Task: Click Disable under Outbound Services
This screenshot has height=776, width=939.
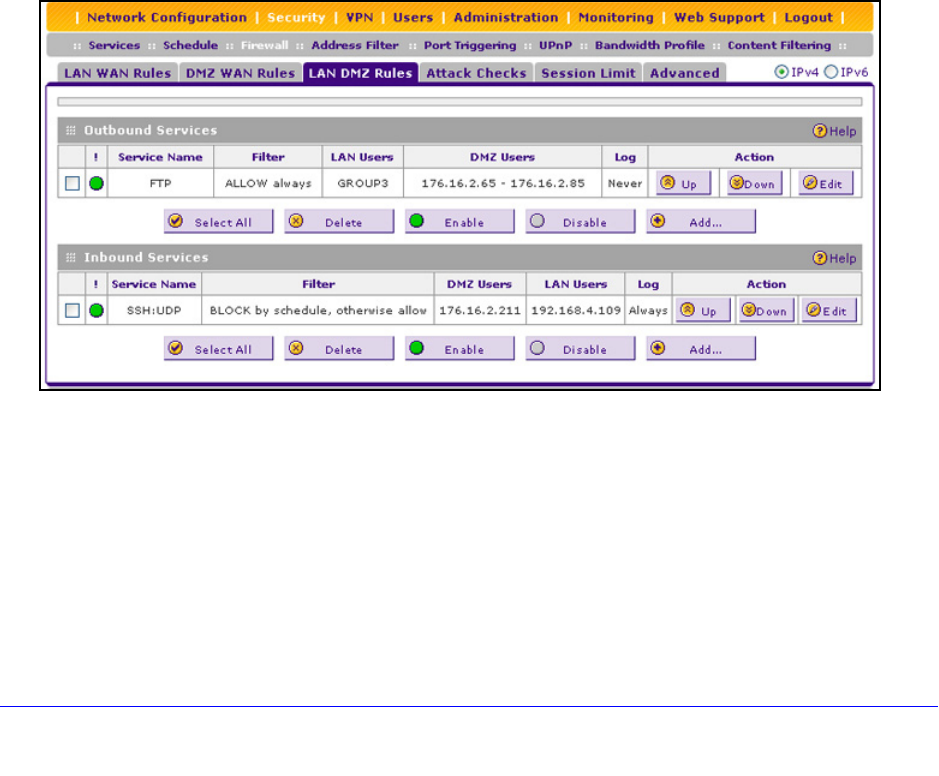Action: tap(580, 222)
